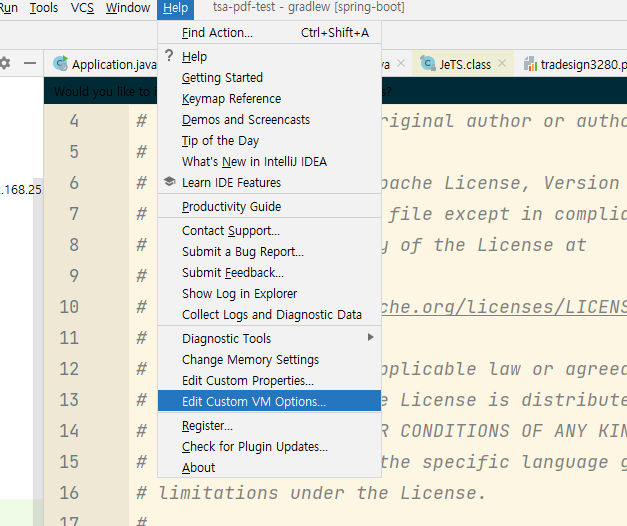Click the arrow next to Diagnostic Tools
Screen dimensions: 627x526
pyautogui.click(x=371, y=338)
